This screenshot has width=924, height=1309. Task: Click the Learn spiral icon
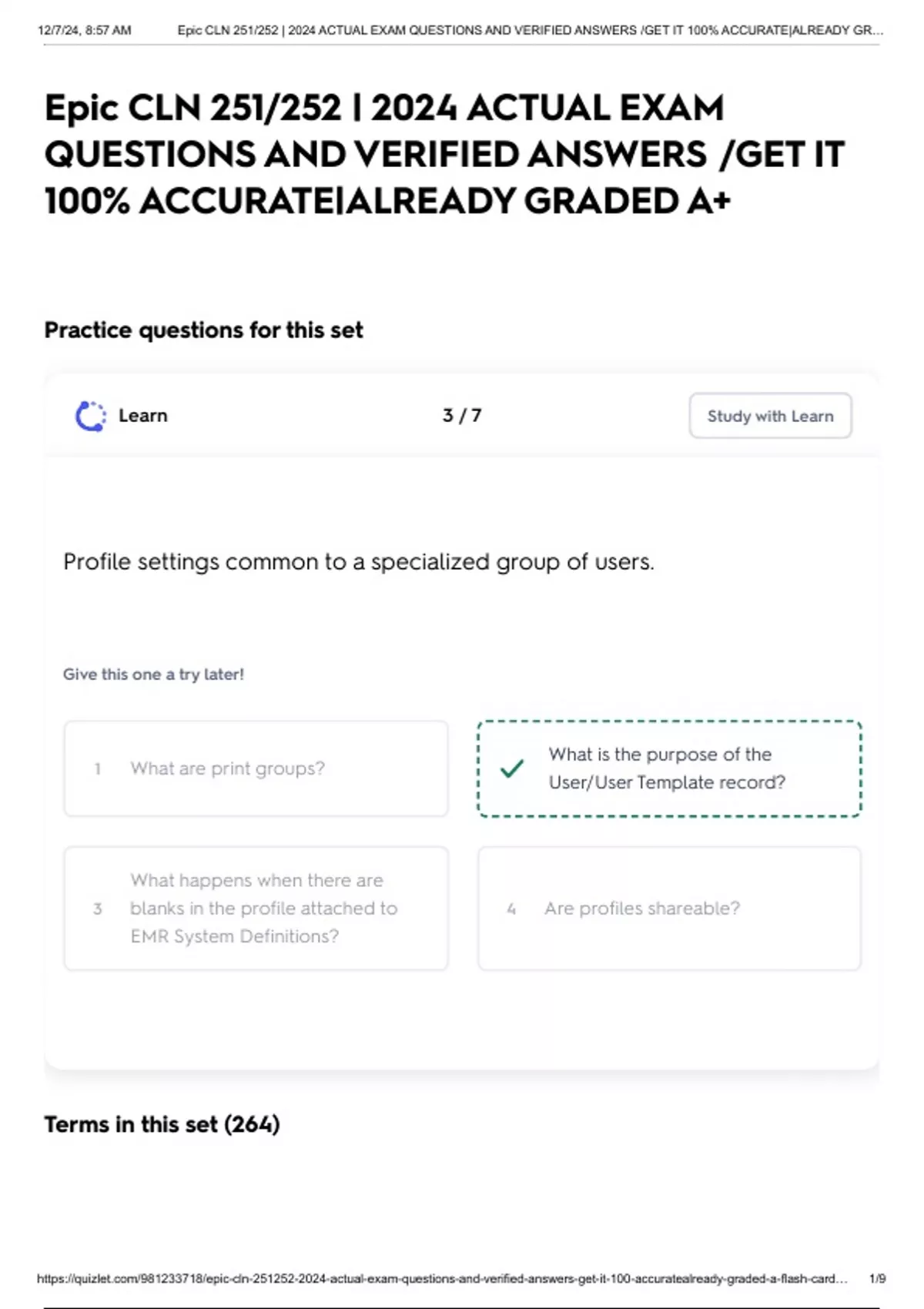pyautogui.click(x=90, y=417)
